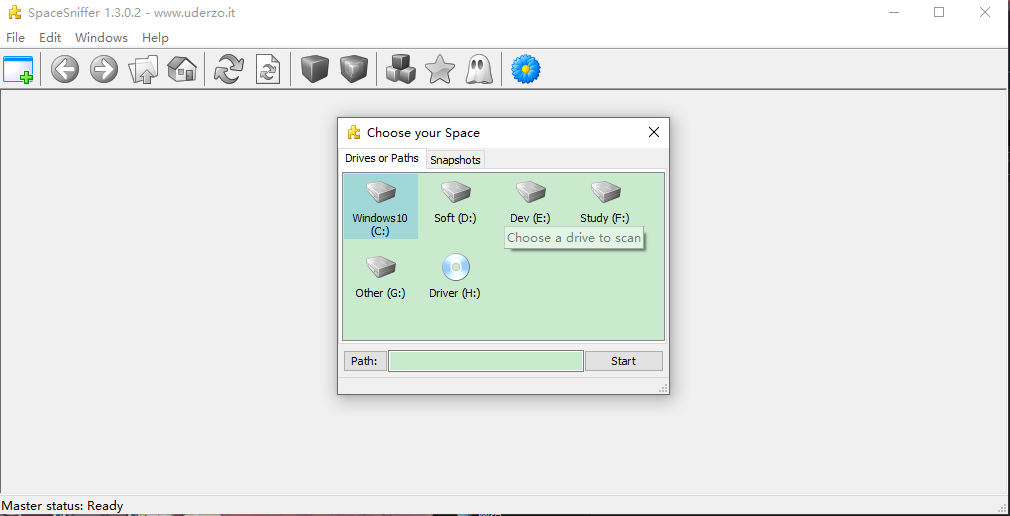
Task: Click inside the path input field
Action: 486,361
